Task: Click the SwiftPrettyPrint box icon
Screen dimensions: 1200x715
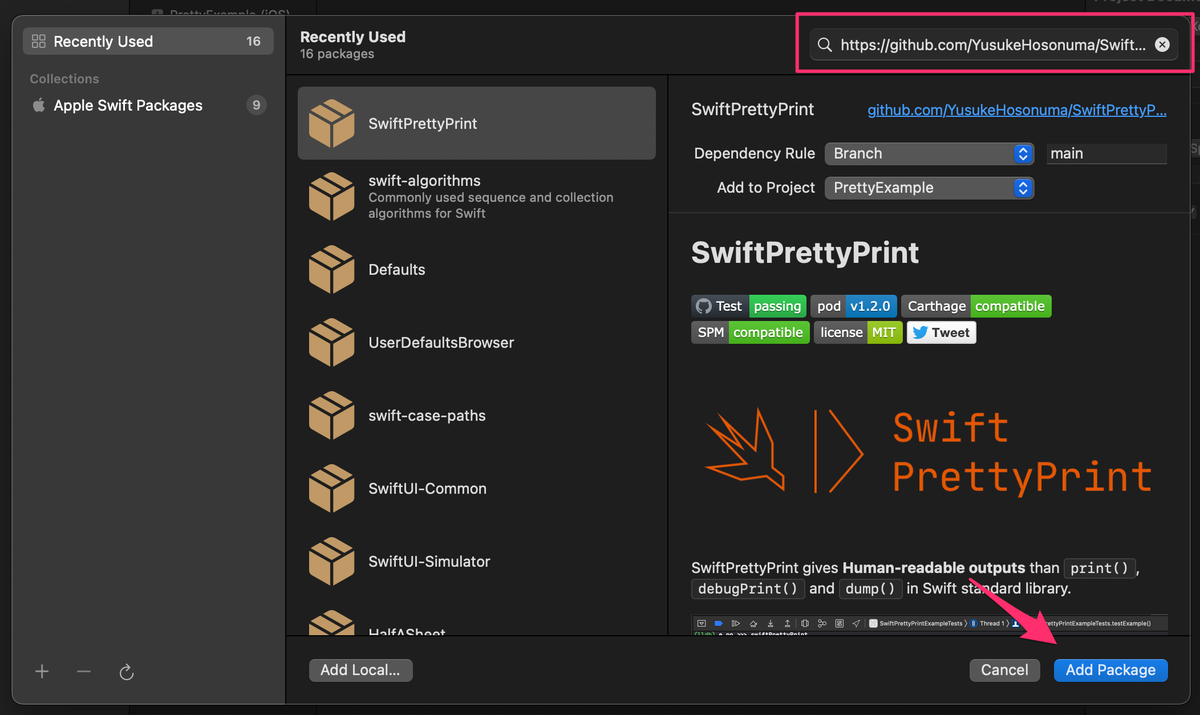Action: (x=331, y=123)
